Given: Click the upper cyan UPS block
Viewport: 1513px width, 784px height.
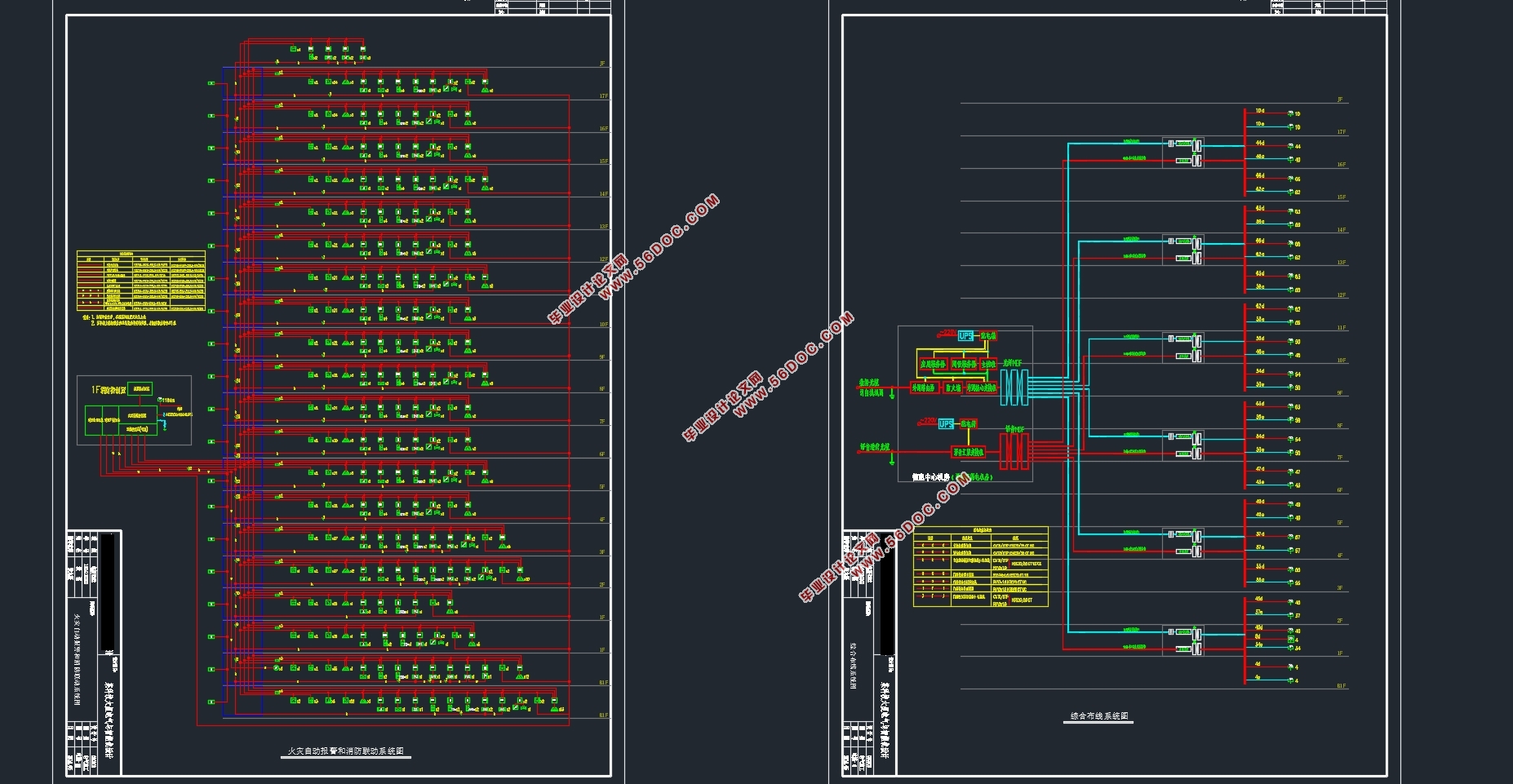Looking at the screenshot, I should tap(965, 336).
